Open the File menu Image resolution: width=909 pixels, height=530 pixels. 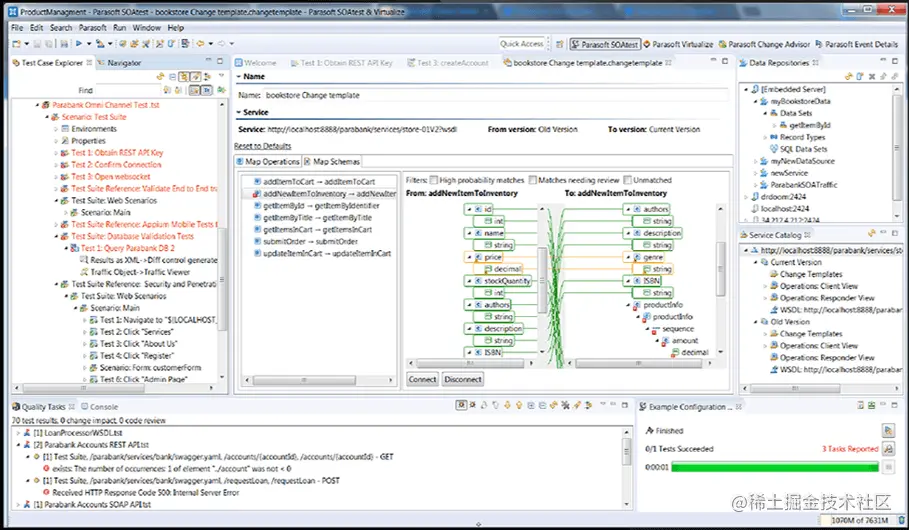(x=17, y=27)
